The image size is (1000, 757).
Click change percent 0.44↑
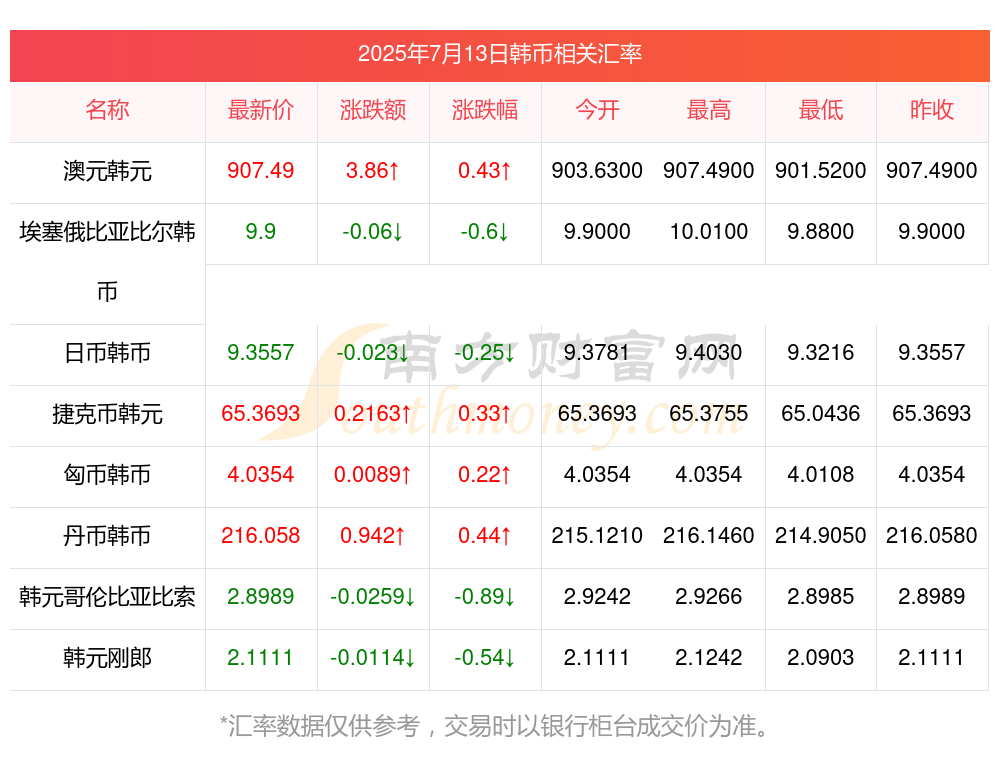tap(485, 536)
